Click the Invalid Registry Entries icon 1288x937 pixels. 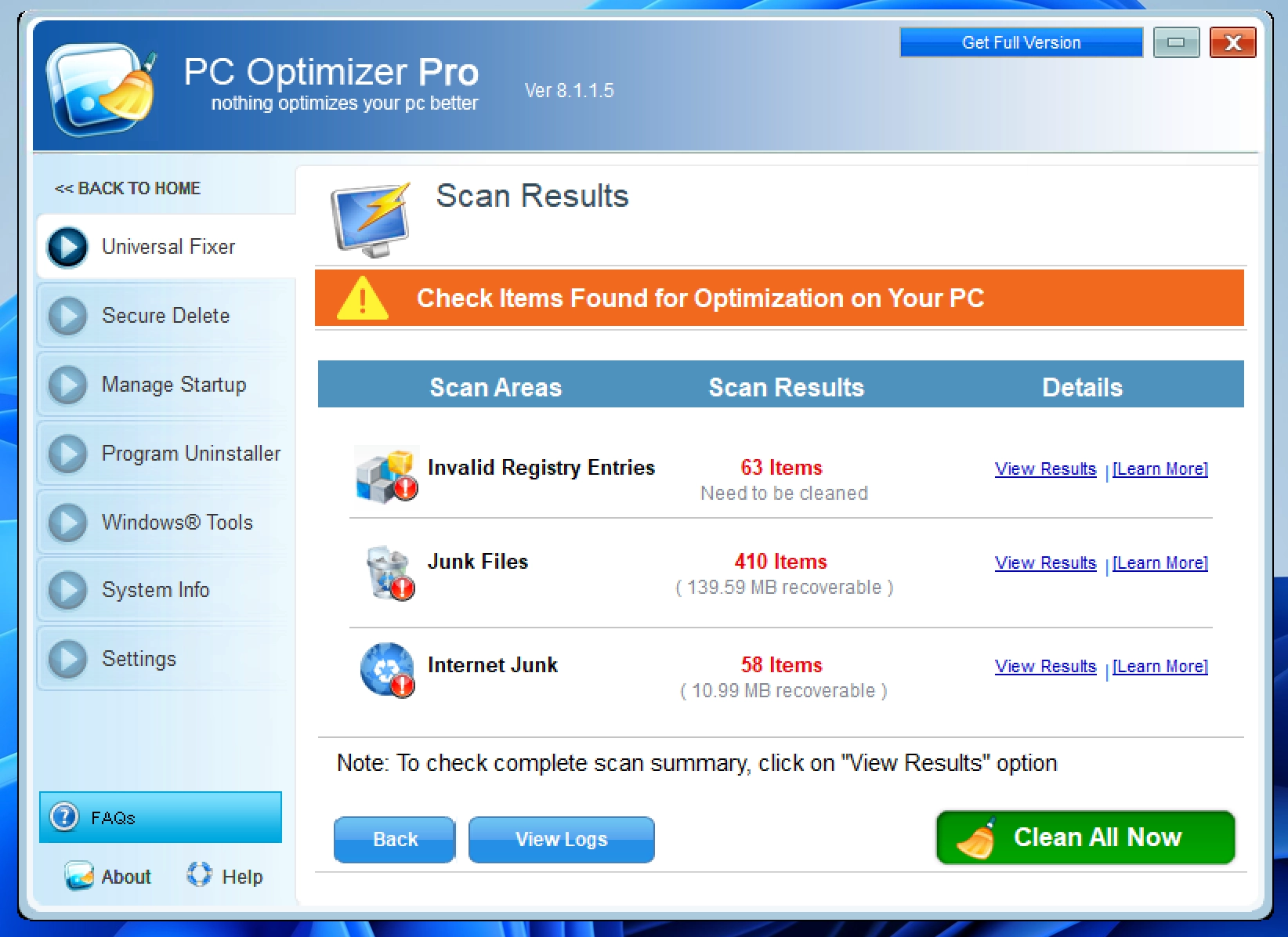click(386, 475)
